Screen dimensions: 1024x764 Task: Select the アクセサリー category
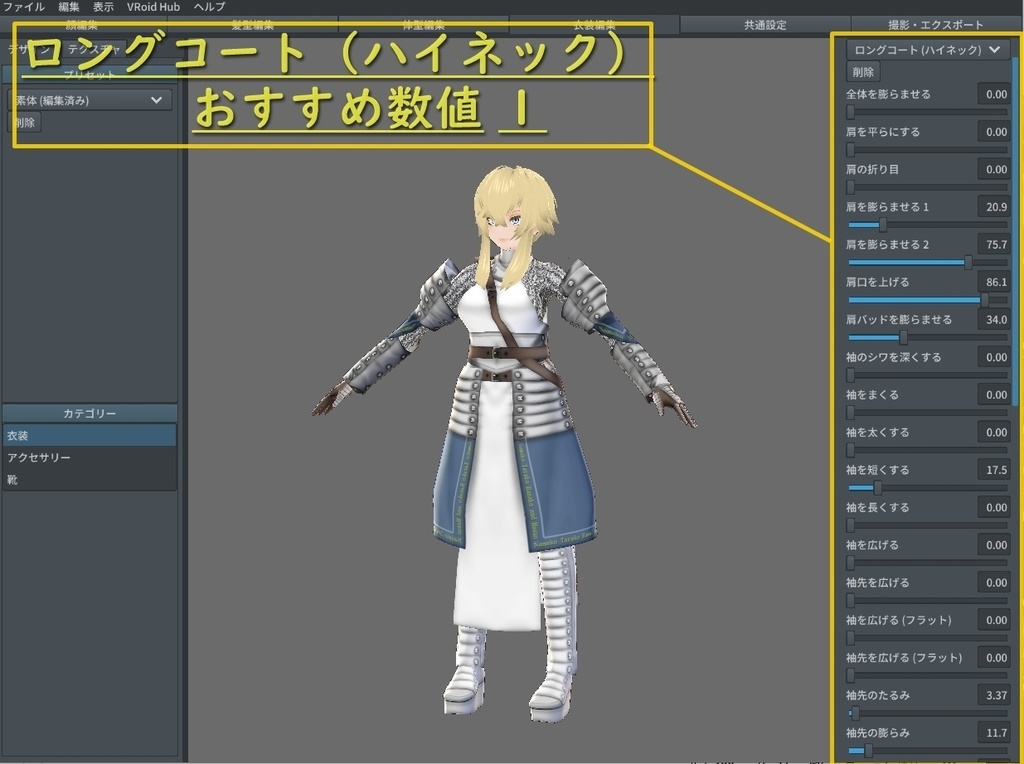click(x=90, y=458)
